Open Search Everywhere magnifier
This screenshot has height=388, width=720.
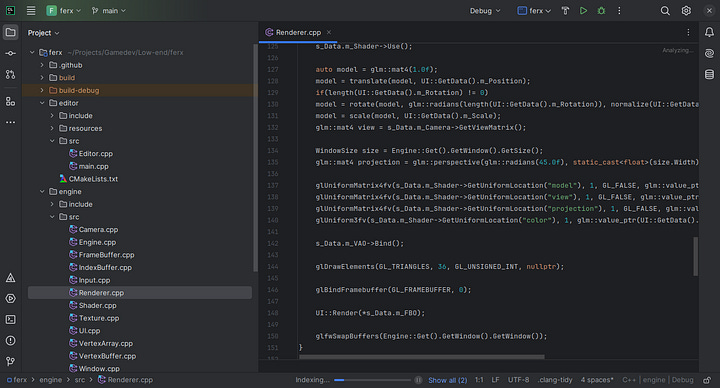pos(665,11)
